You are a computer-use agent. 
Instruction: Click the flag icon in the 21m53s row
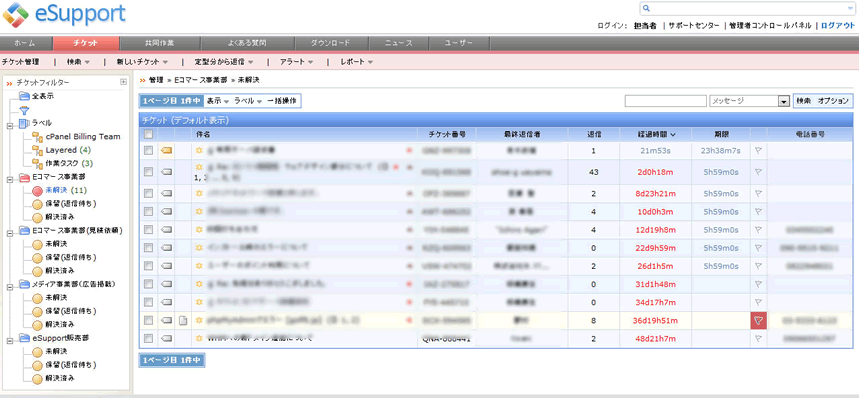[759, 151]
